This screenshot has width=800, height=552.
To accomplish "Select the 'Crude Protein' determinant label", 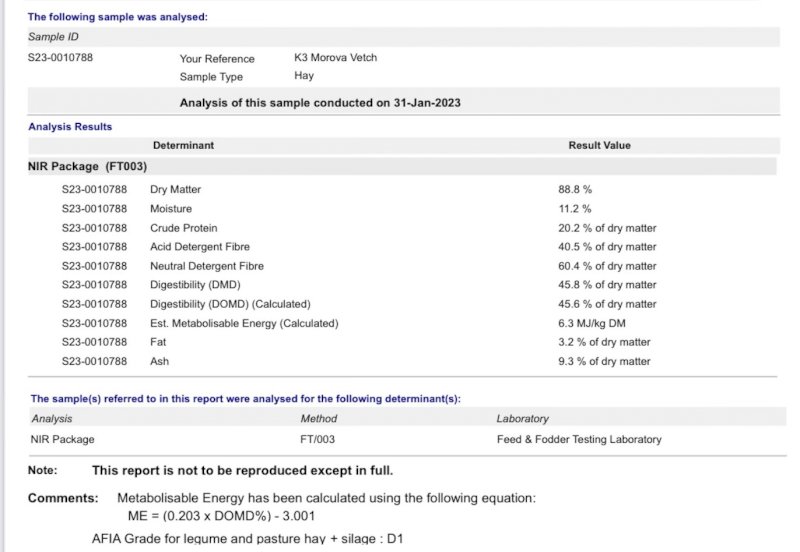I will tap(183, 228).
